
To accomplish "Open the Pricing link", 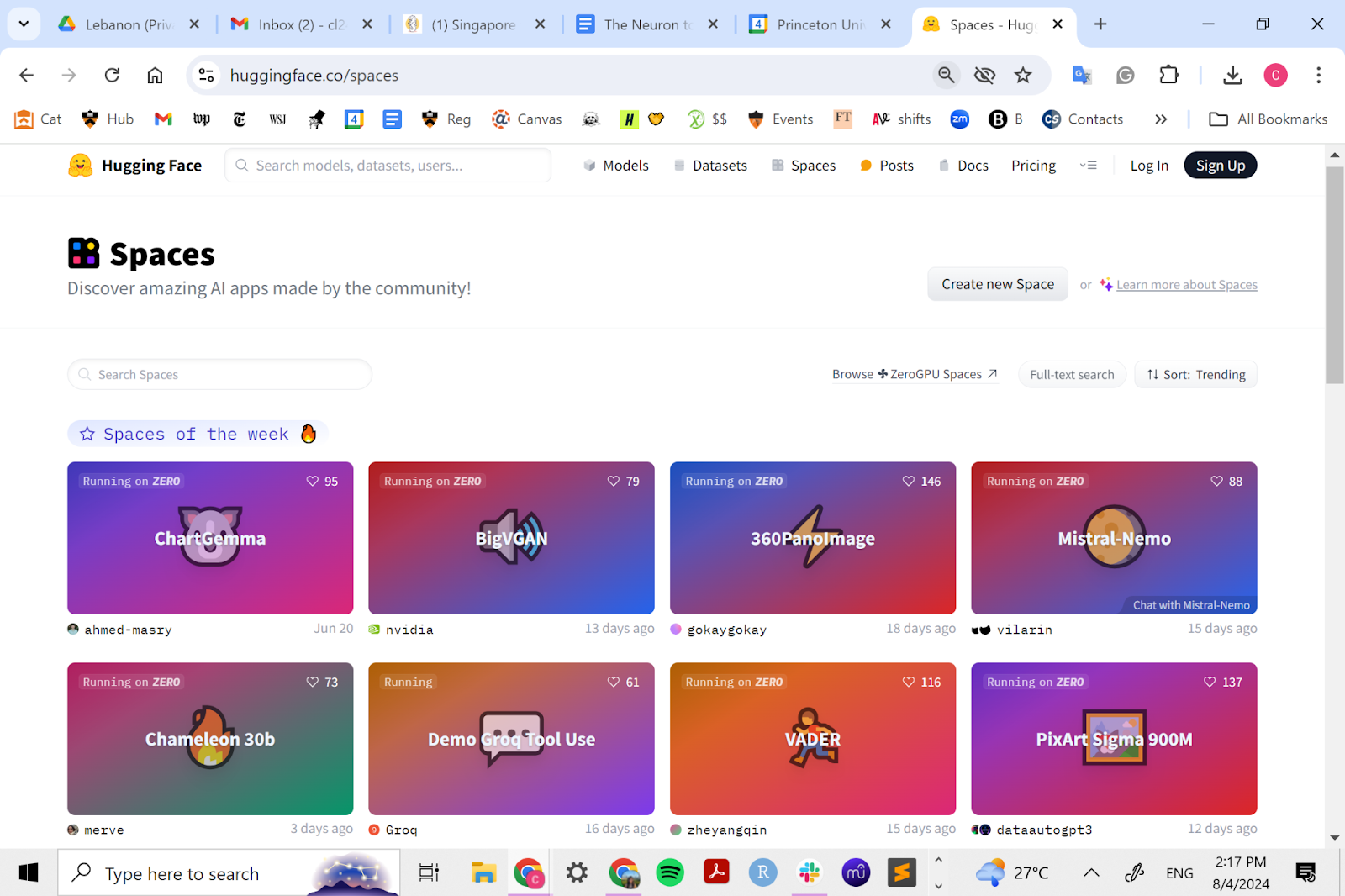I will [1033, 166].
